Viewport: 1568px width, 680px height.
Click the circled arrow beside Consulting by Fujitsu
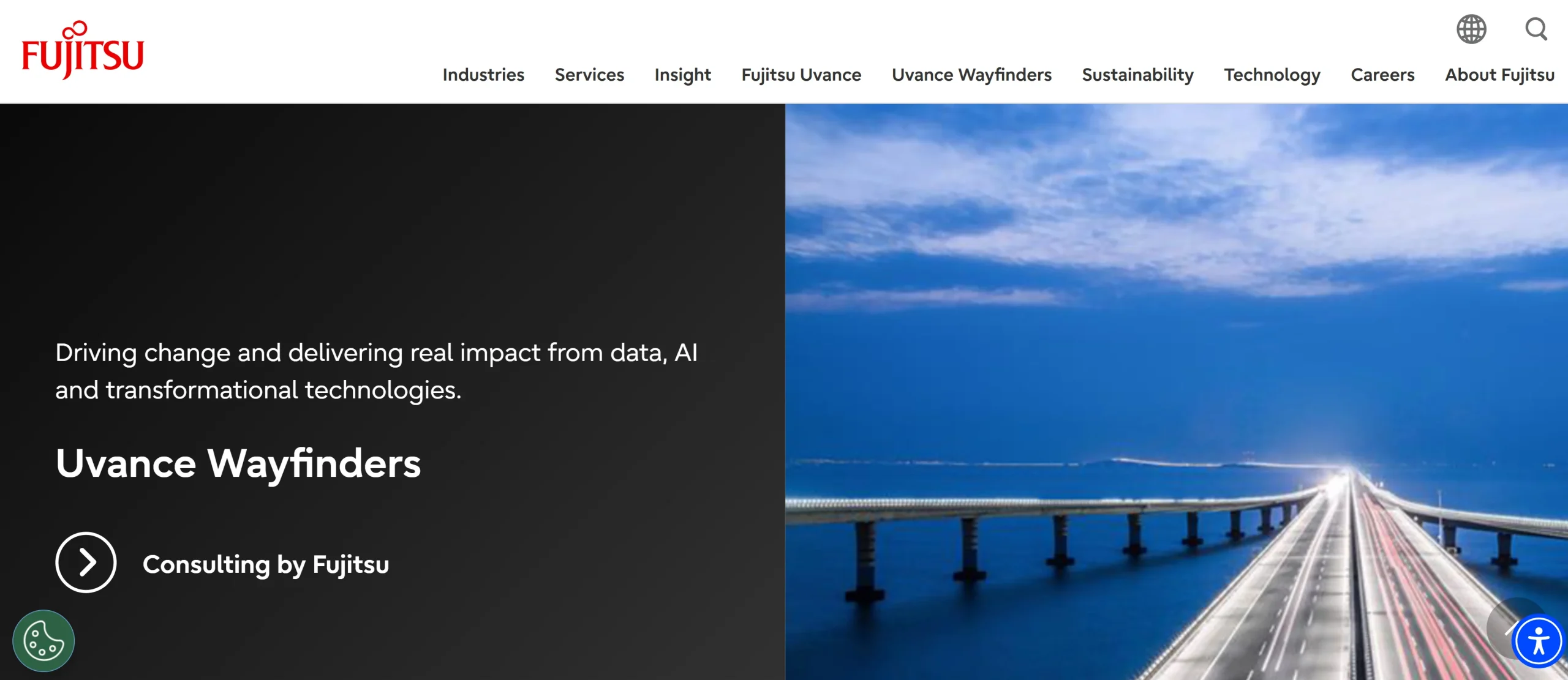pos(86,562)
